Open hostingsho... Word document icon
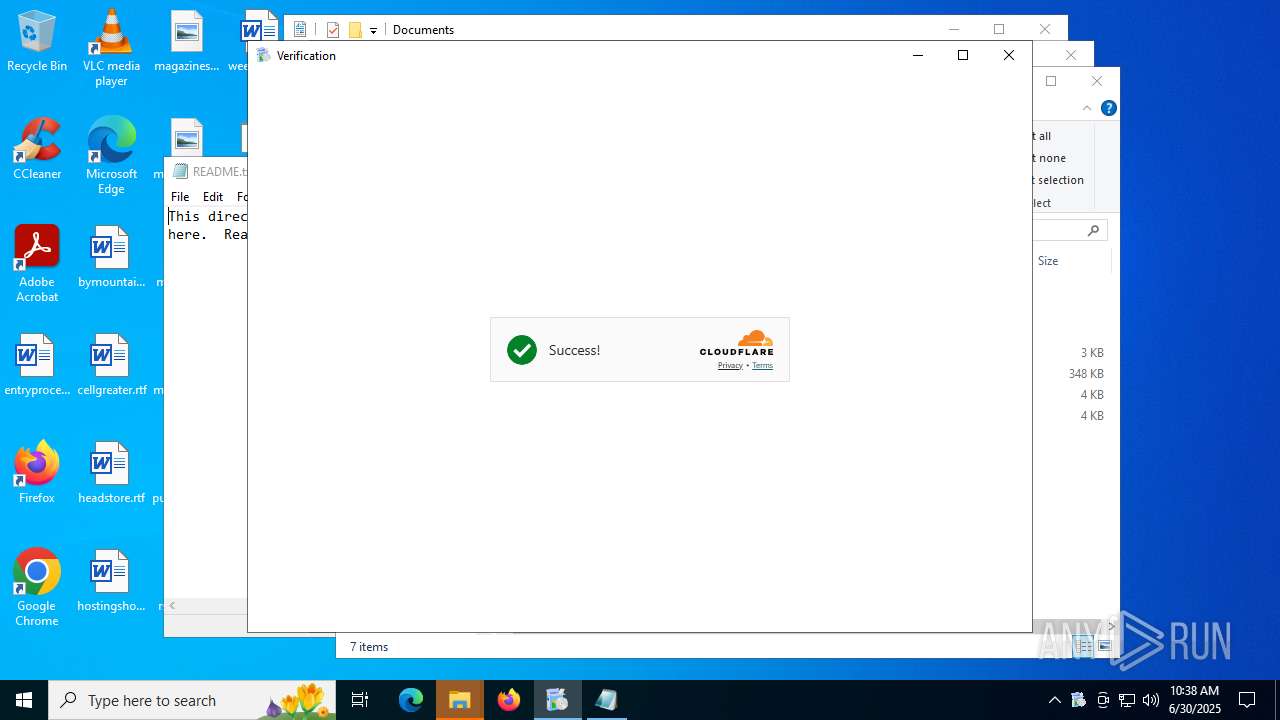The image size is (1280, 720). point(111,582)
